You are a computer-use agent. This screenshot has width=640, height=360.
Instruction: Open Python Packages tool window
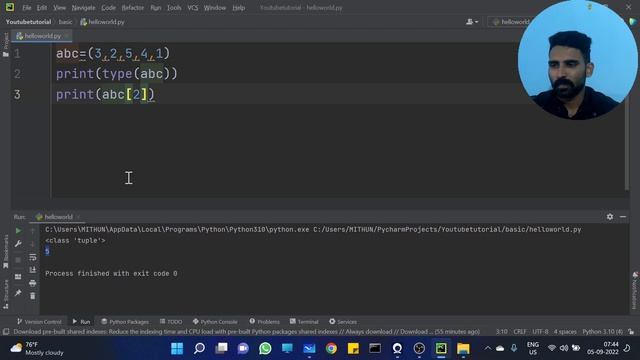[125, 322]
